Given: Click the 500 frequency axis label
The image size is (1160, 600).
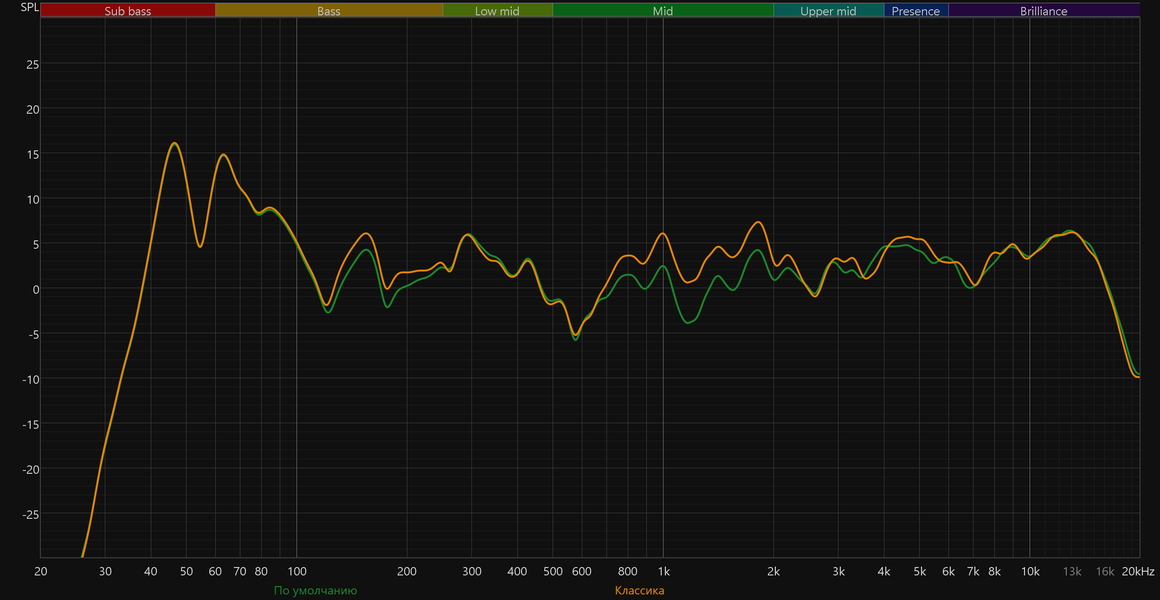Looking at the screenshot, I should [553, 571].
